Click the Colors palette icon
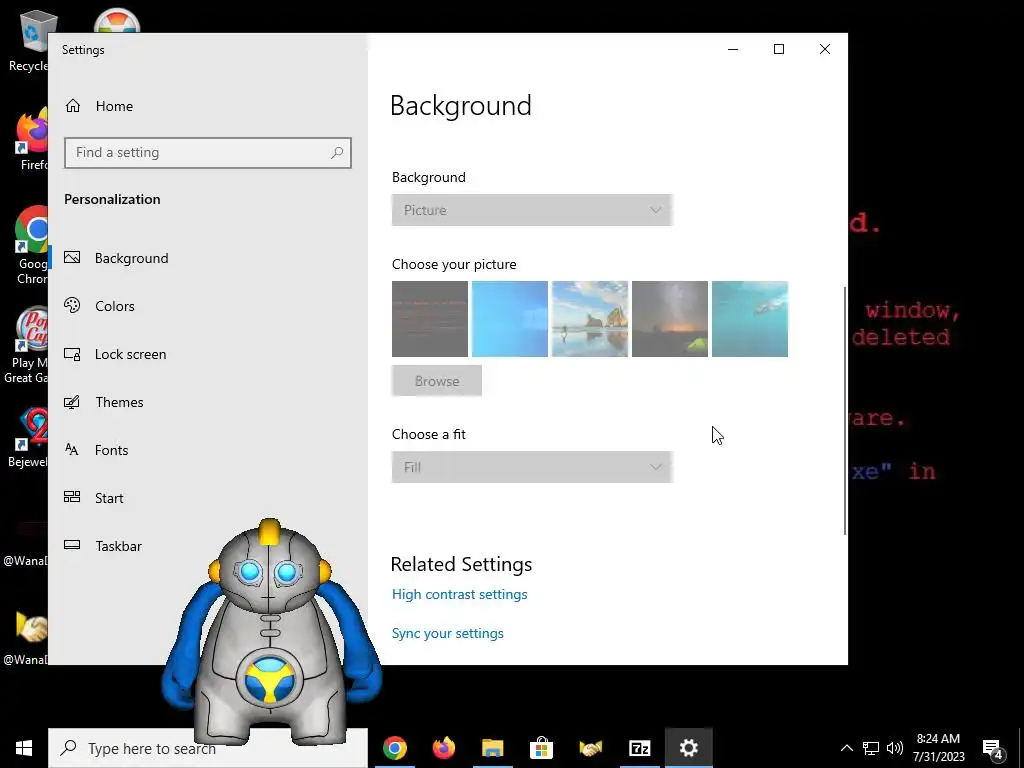Image resolution: width=1024 pixels, height=768 pixels. tap(72, 305)
